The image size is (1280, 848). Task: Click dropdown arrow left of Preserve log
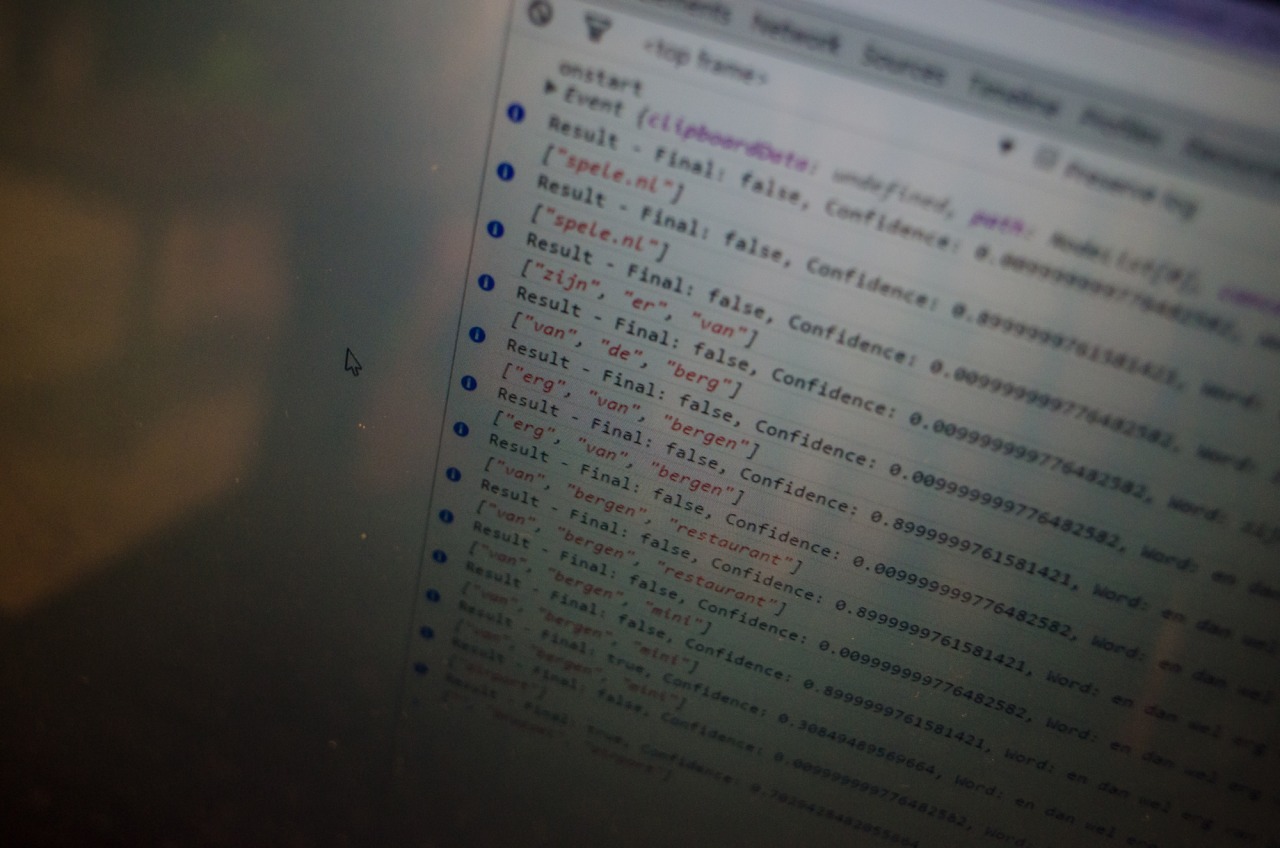point(1007,146)
